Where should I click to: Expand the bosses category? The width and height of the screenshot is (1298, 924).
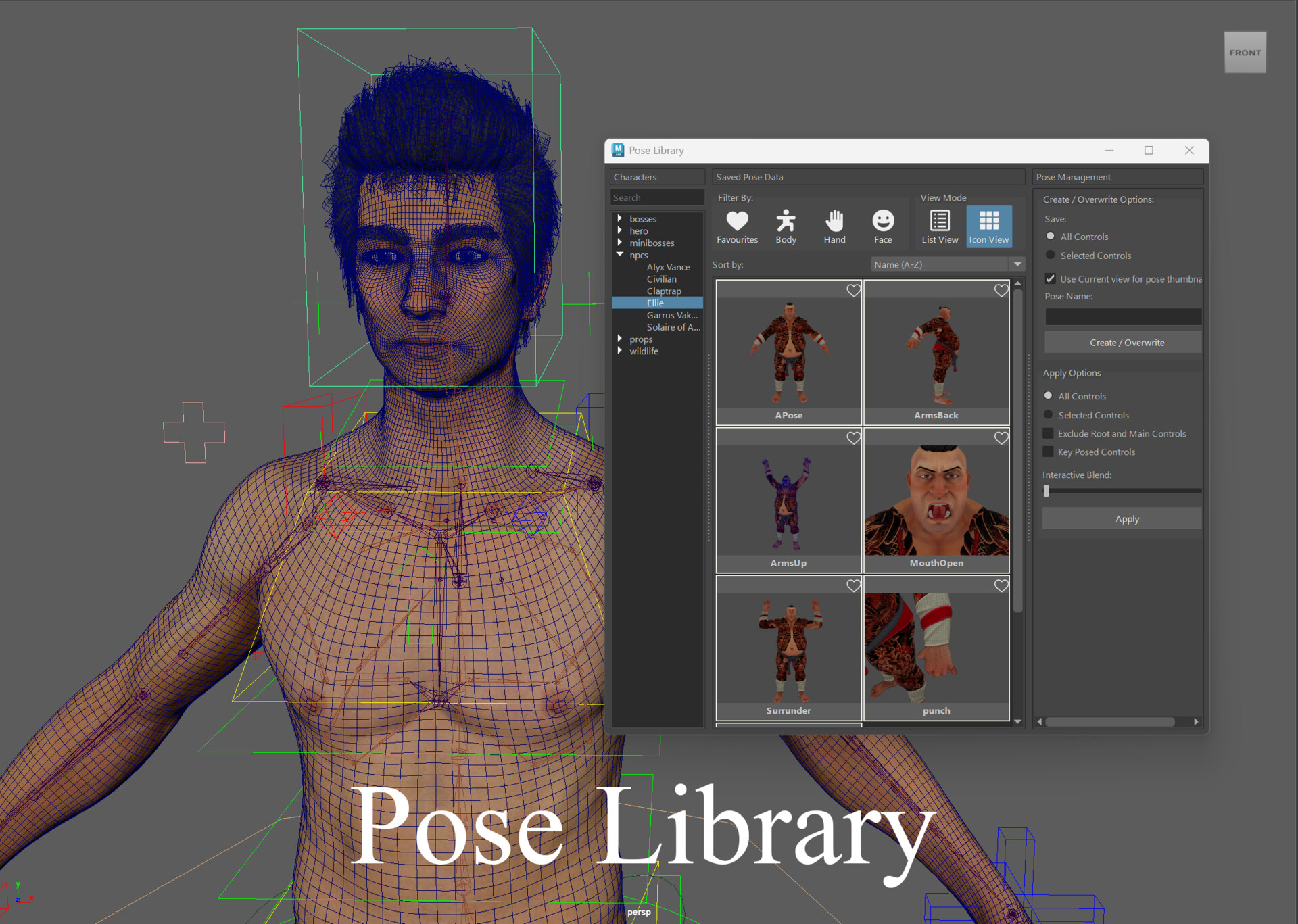(621, 218)
